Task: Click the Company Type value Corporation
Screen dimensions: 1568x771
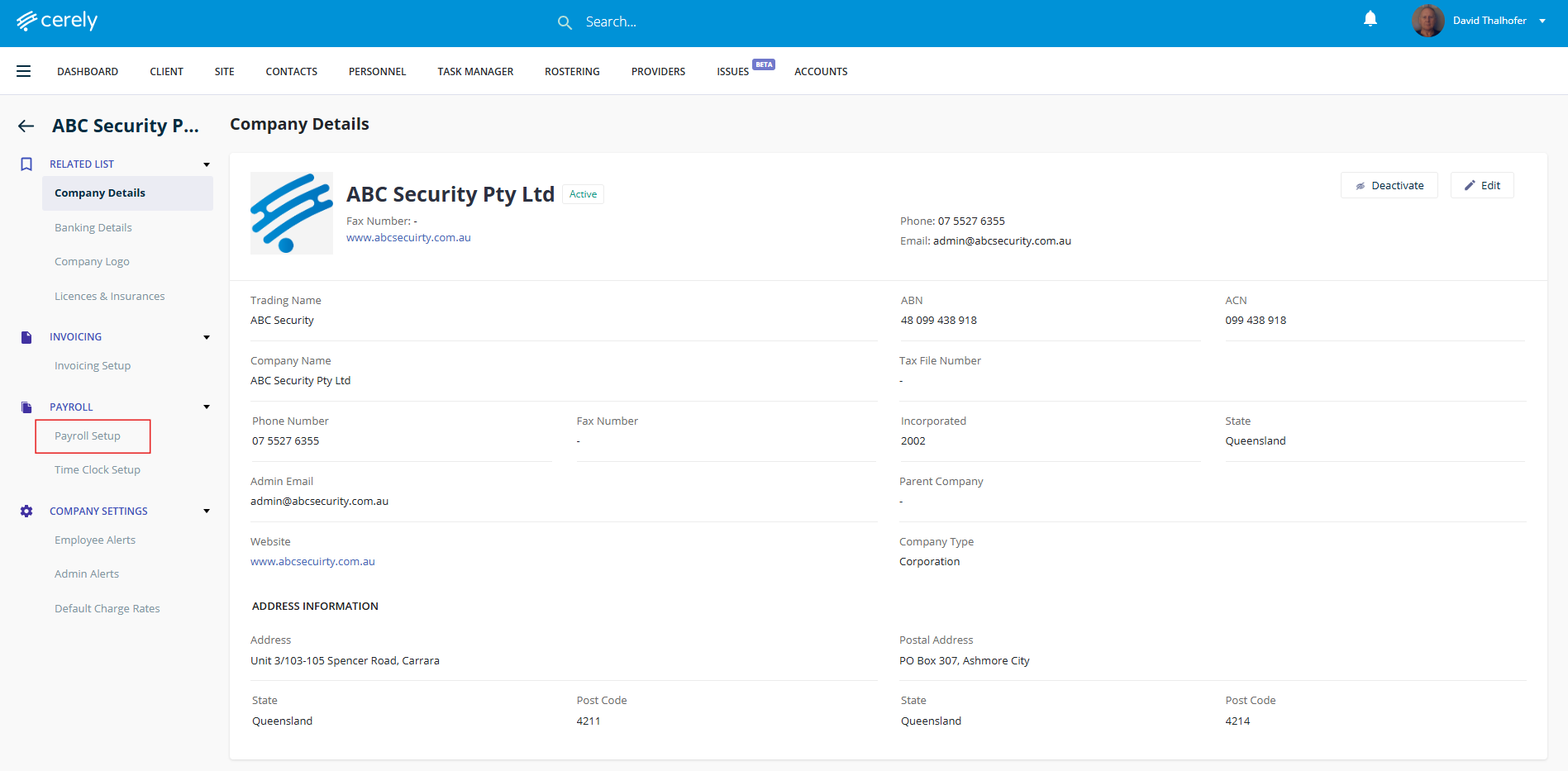Action: (x=930, y=562)
